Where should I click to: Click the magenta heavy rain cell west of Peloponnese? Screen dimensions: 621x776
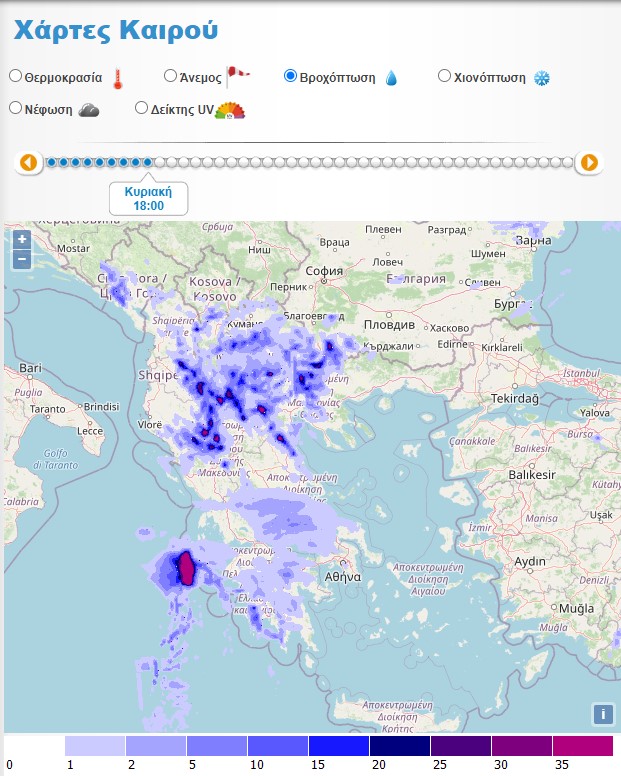(186, 569)
